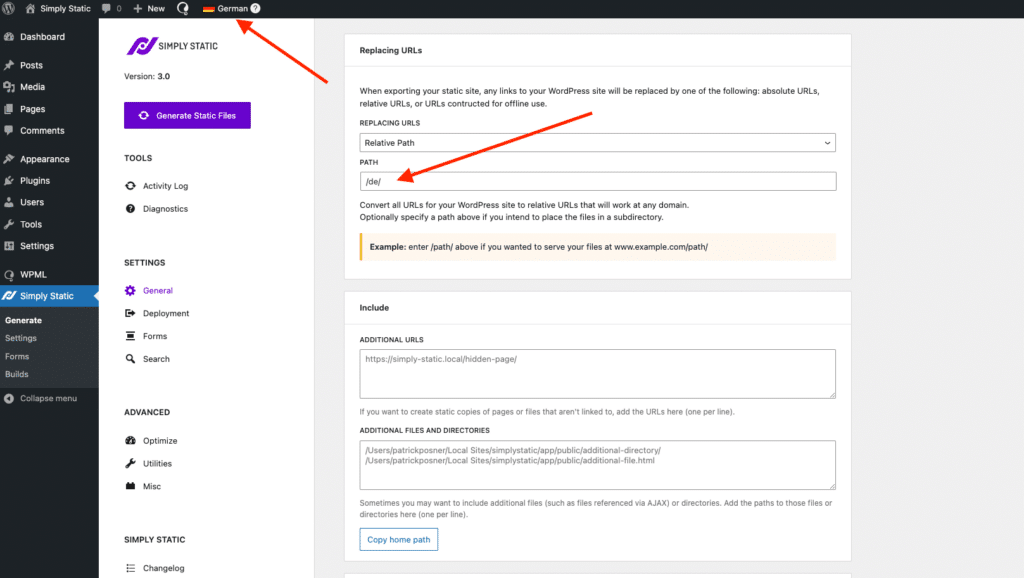Click the Appearance brush icon
Viewport: 1024px width, 578px height.
click(8, 159)
